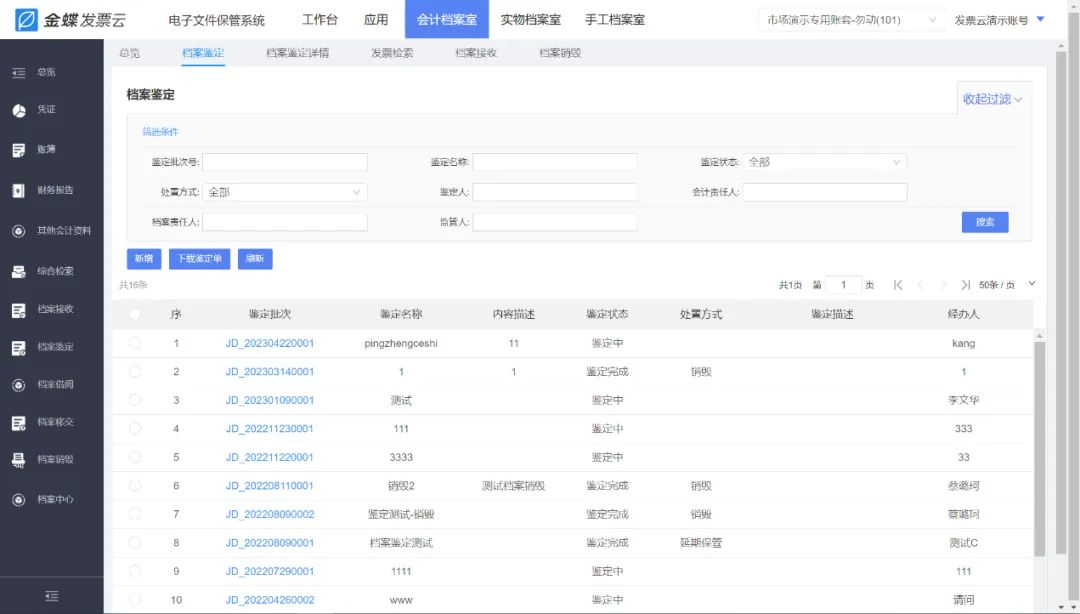Click the 金蝶发票云 logo icon
This screenshot has width=1080, height=614.
click(26, 20)
